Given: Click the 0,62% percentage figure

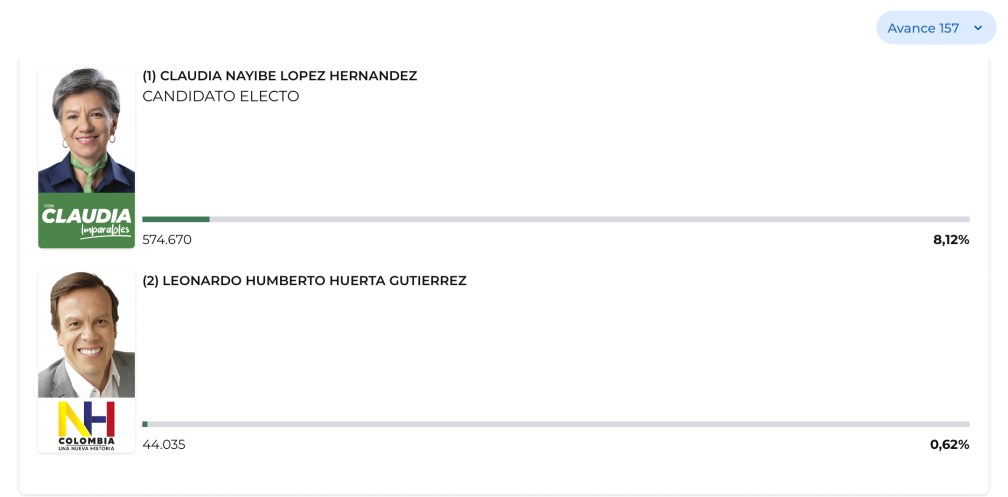Looking at the screenshot, I should [949, 445].
